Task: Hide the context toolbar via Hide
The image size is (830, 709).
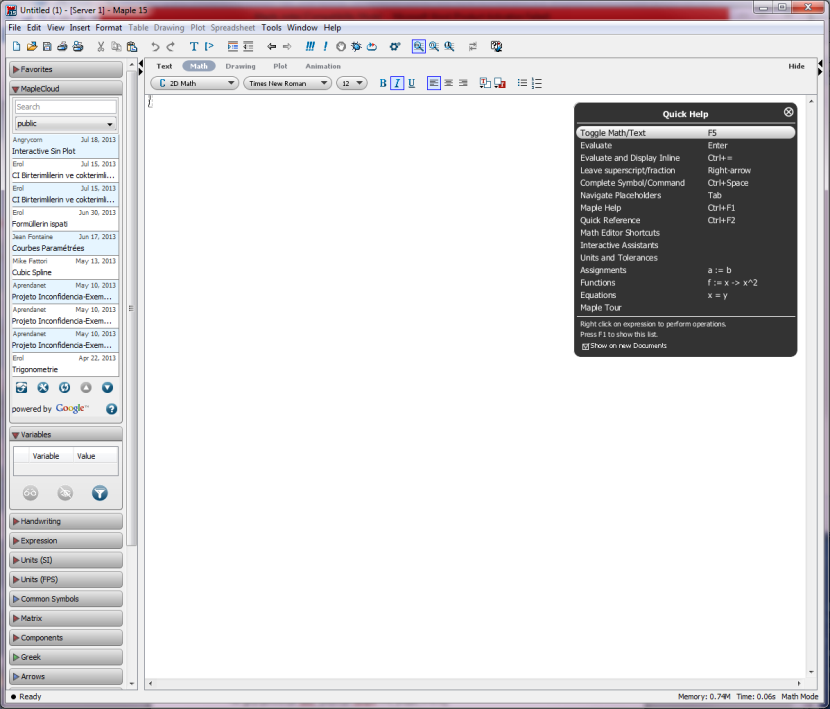Action: [x=796, y=66]
